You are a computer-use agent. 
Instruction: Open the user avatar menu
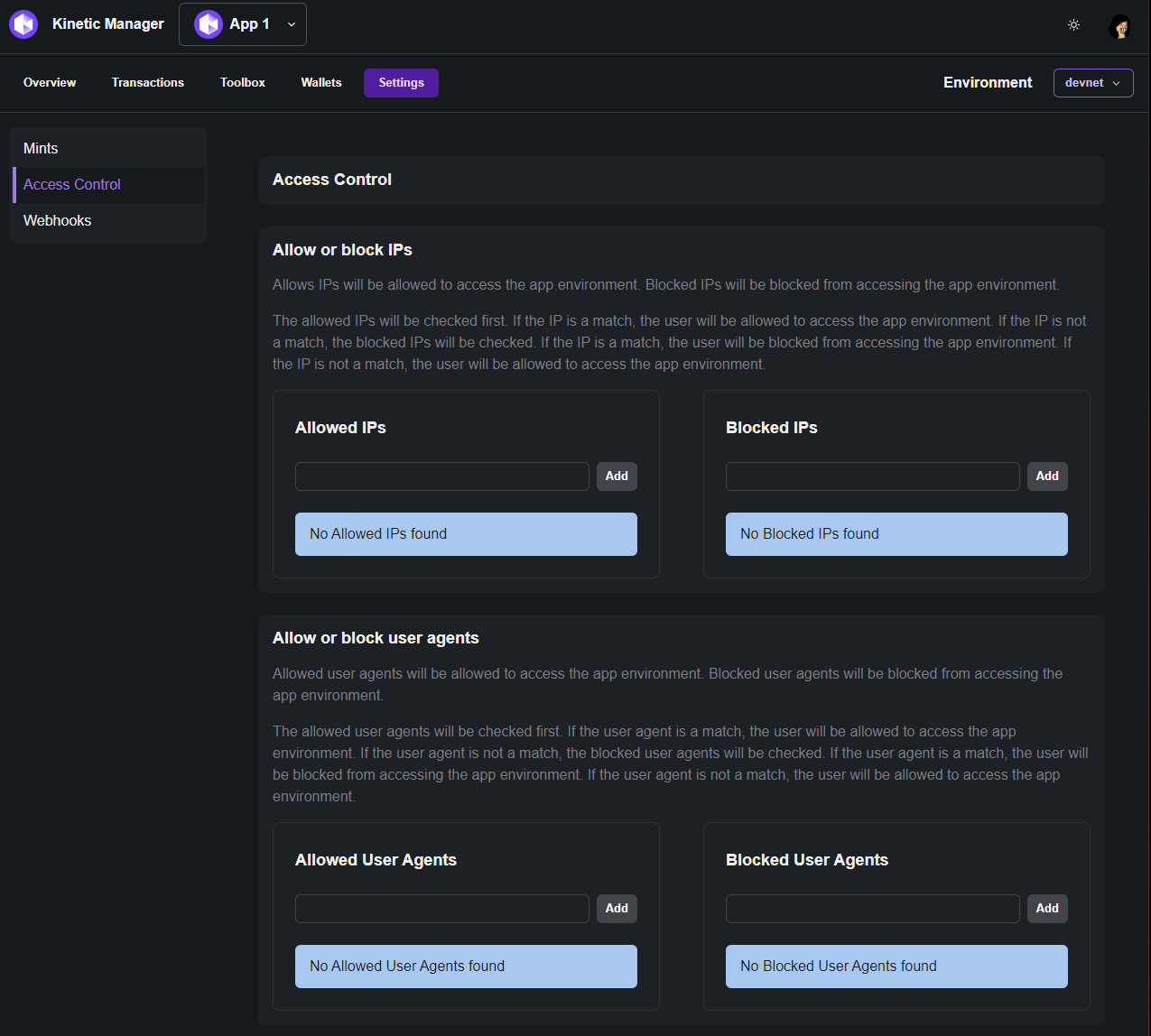pos(1120,26)
